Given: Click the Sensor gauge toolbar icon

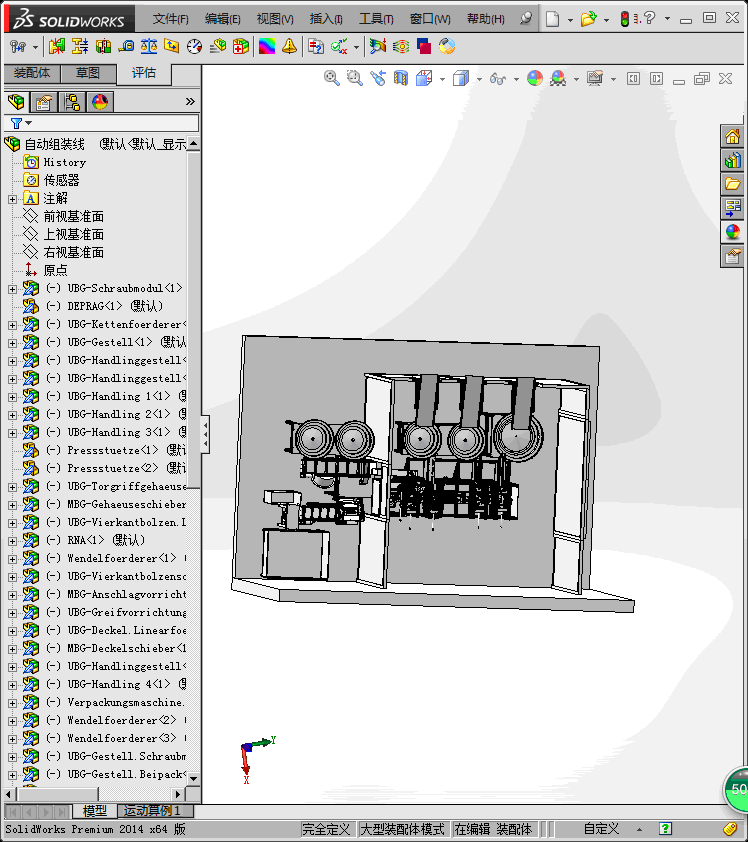Looking at the screenshot, I should coord(194,46).
